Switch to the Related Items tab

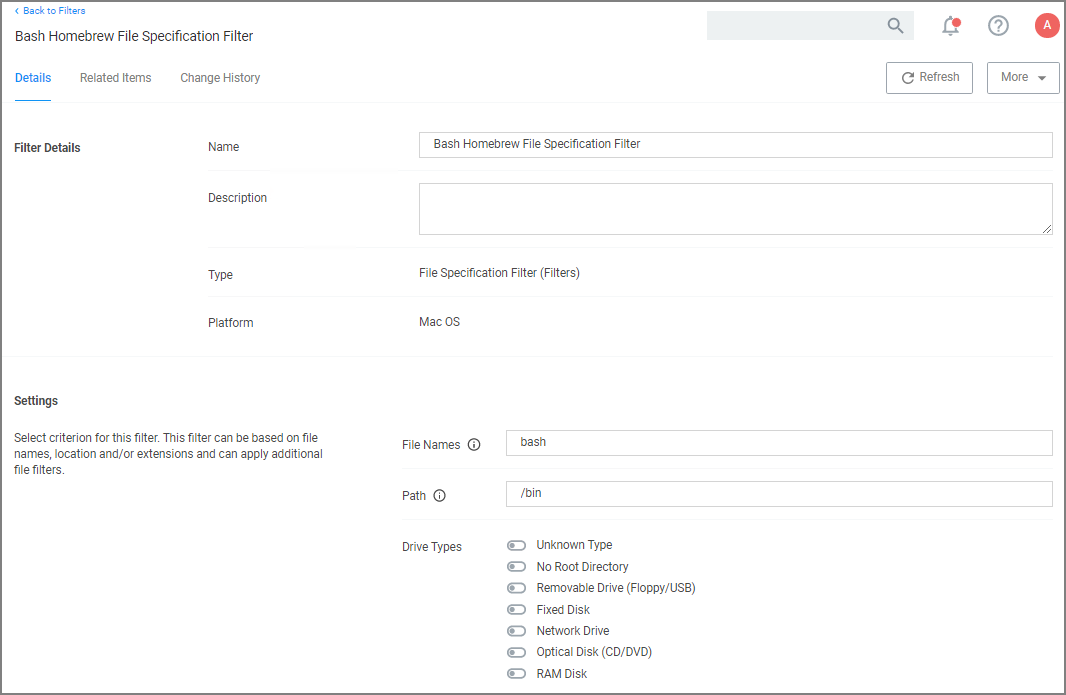click(116, 78)
